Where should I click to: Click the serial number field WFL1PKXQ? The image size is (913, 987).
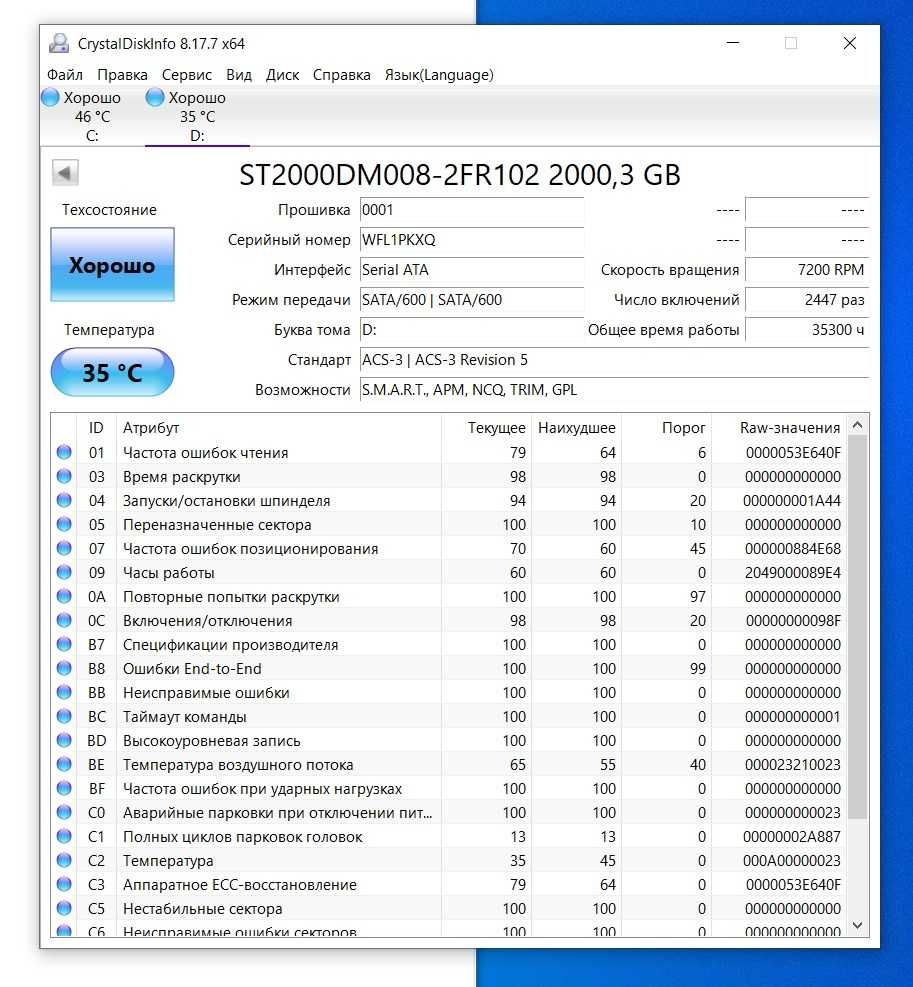tap(472, 240)
